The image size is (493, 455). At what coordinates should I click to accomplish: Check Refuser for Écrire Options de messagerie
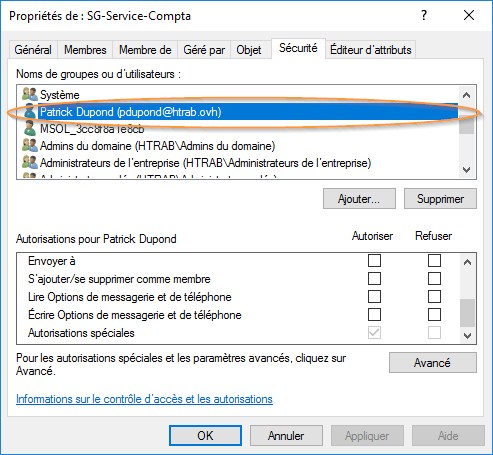434,314
